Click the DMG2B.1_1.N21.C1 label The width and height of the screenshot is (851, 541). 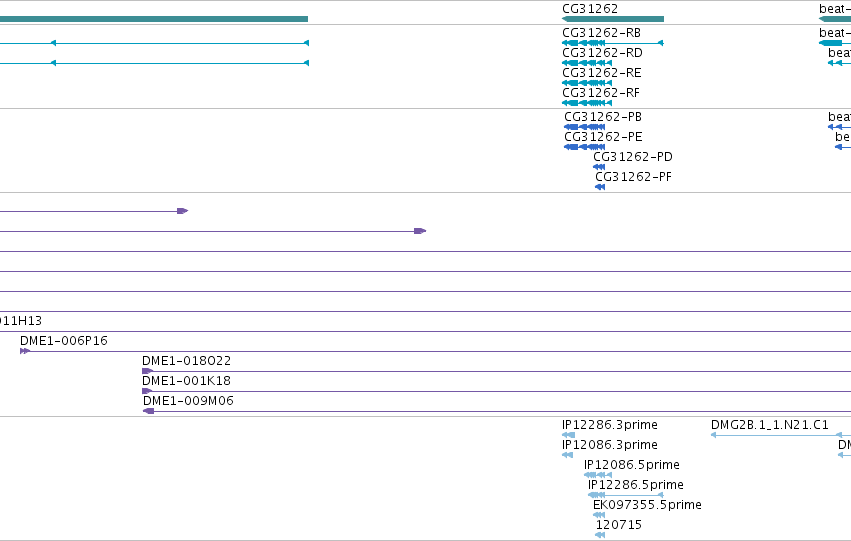coord(770,425)
